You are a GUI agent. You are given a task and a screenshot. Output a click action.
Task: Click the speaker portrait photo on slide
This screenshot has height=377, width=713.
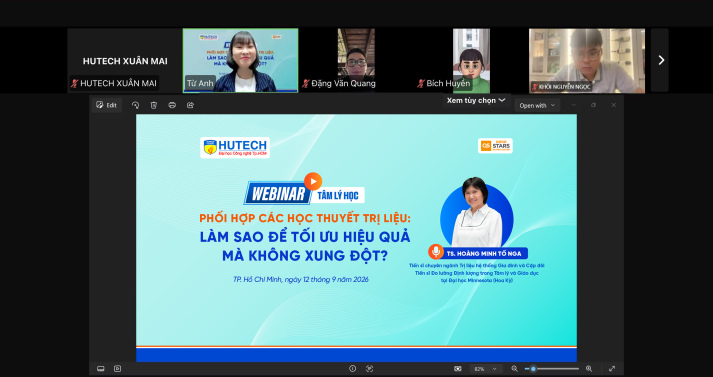tap(476, 212)
